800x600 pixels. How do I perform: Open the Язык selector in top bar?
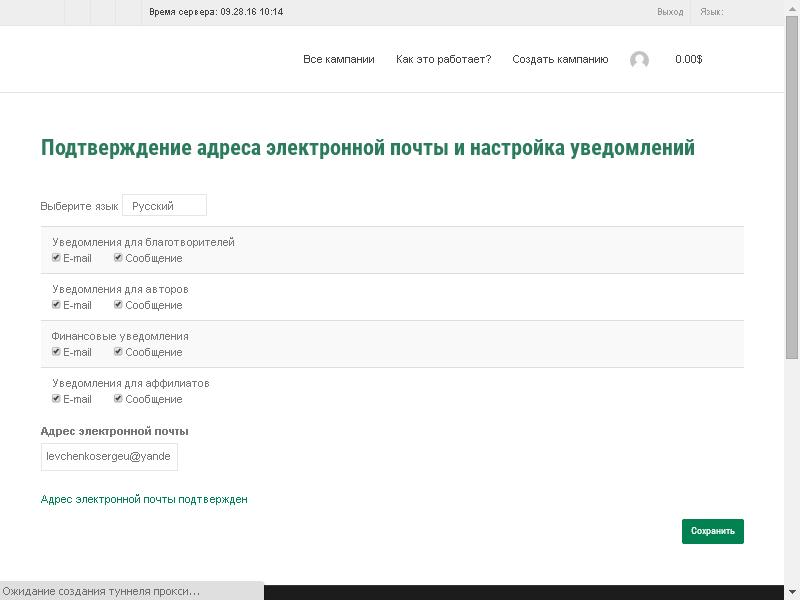click(711, 12)
